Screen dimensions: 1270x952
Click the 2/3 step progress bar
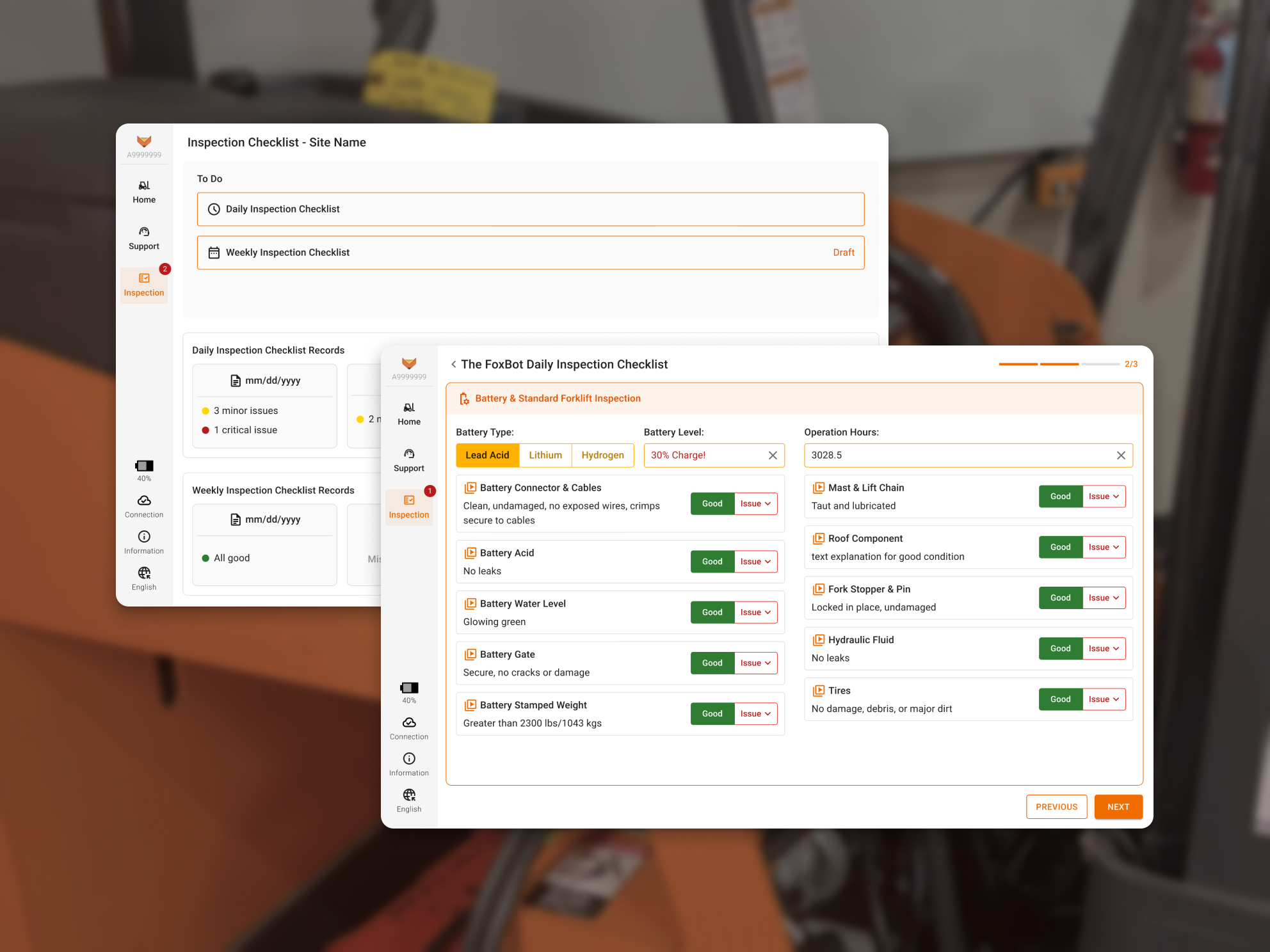[x=1059, y=364]
